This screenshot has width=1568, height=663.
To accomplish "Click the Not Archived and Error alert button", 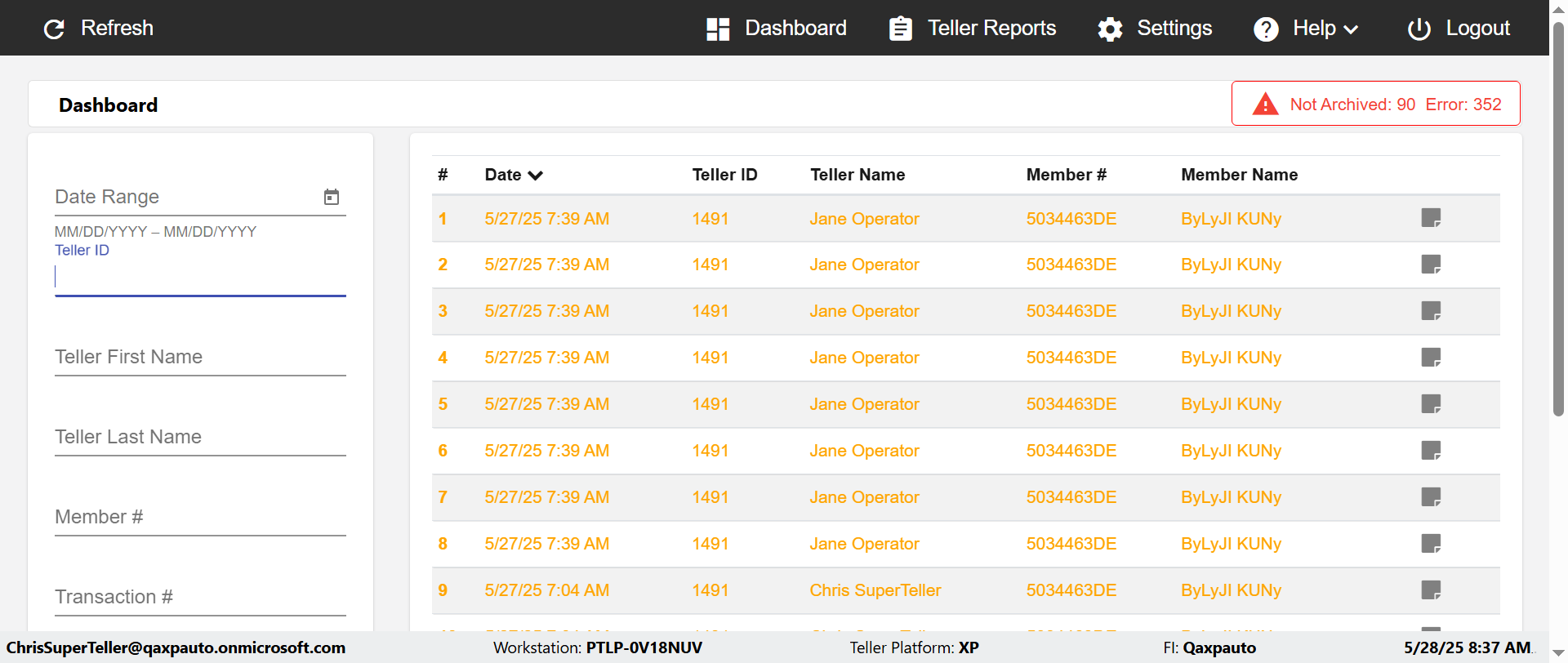I will coord(1375,104).
